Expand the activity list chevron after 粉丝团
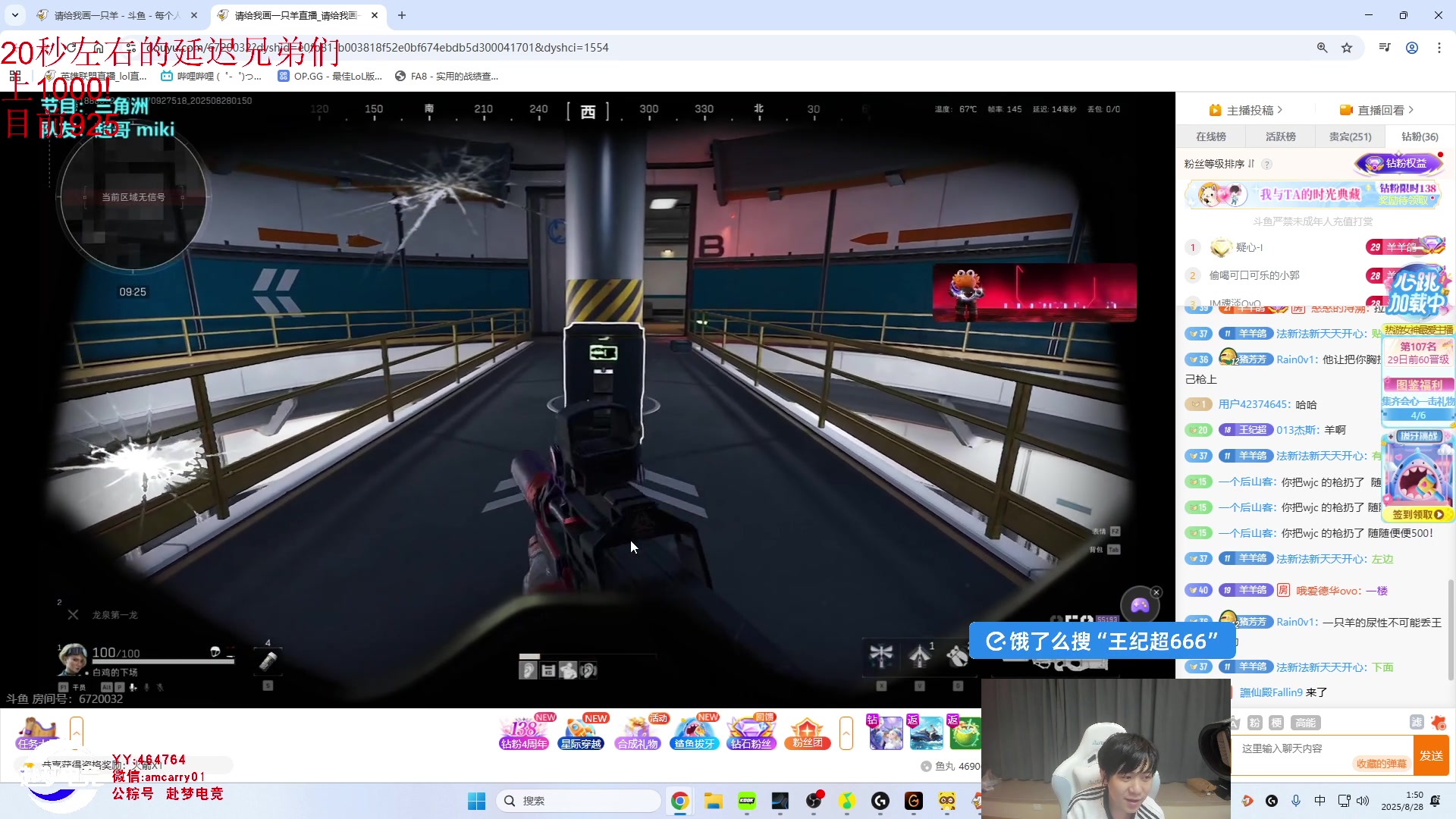 [x=846, y=733]
